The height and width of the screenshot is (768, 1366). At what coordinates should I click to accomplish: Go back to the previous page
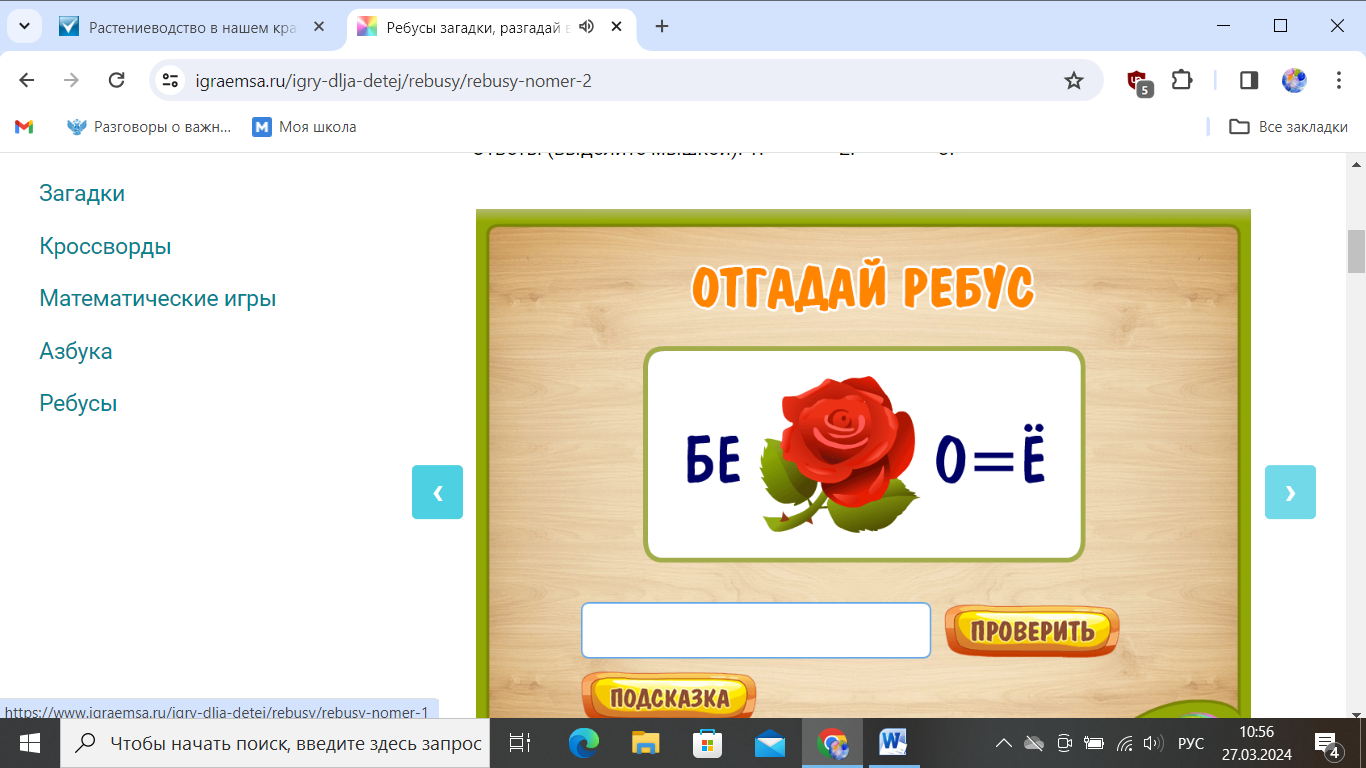coord(27,80)
